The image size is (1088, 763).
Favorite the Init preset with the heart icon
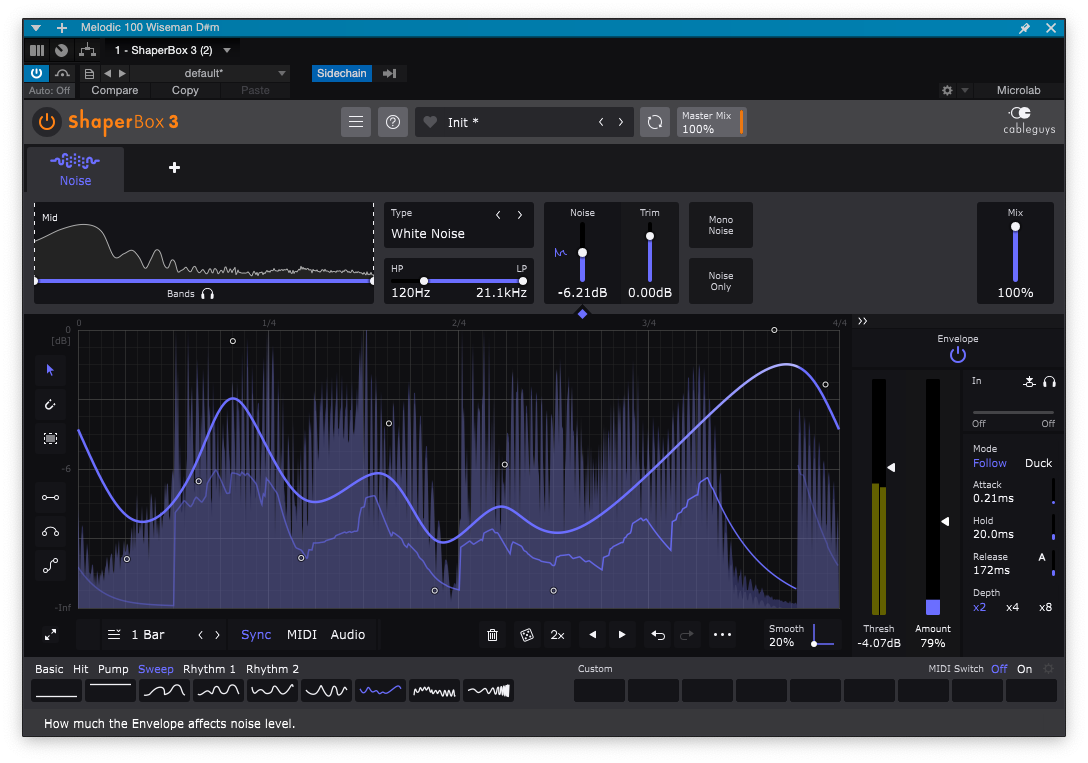(430, 122)
